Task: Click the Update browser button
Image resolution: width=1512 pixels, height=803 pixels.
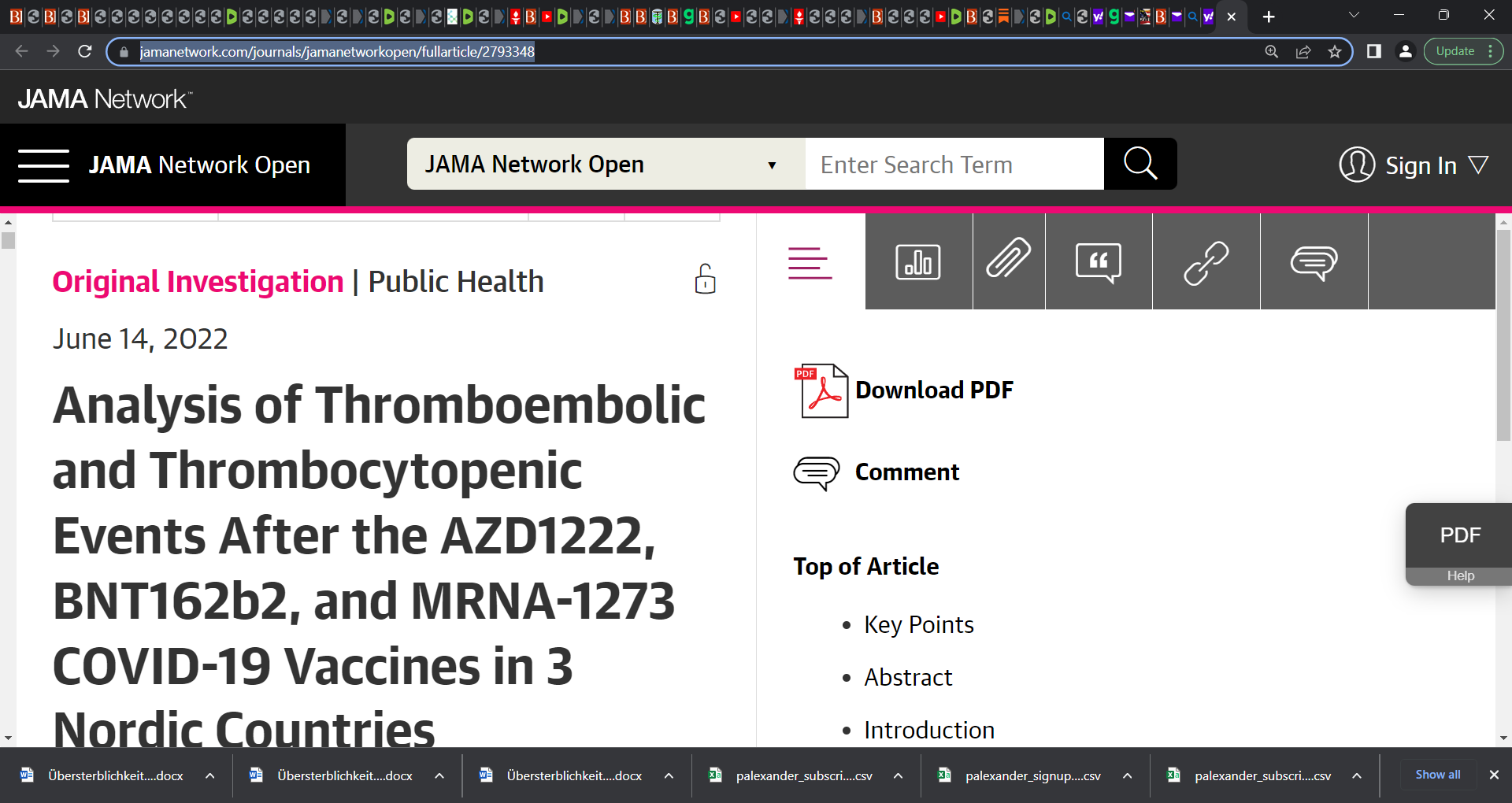Action: (1455, 51)
